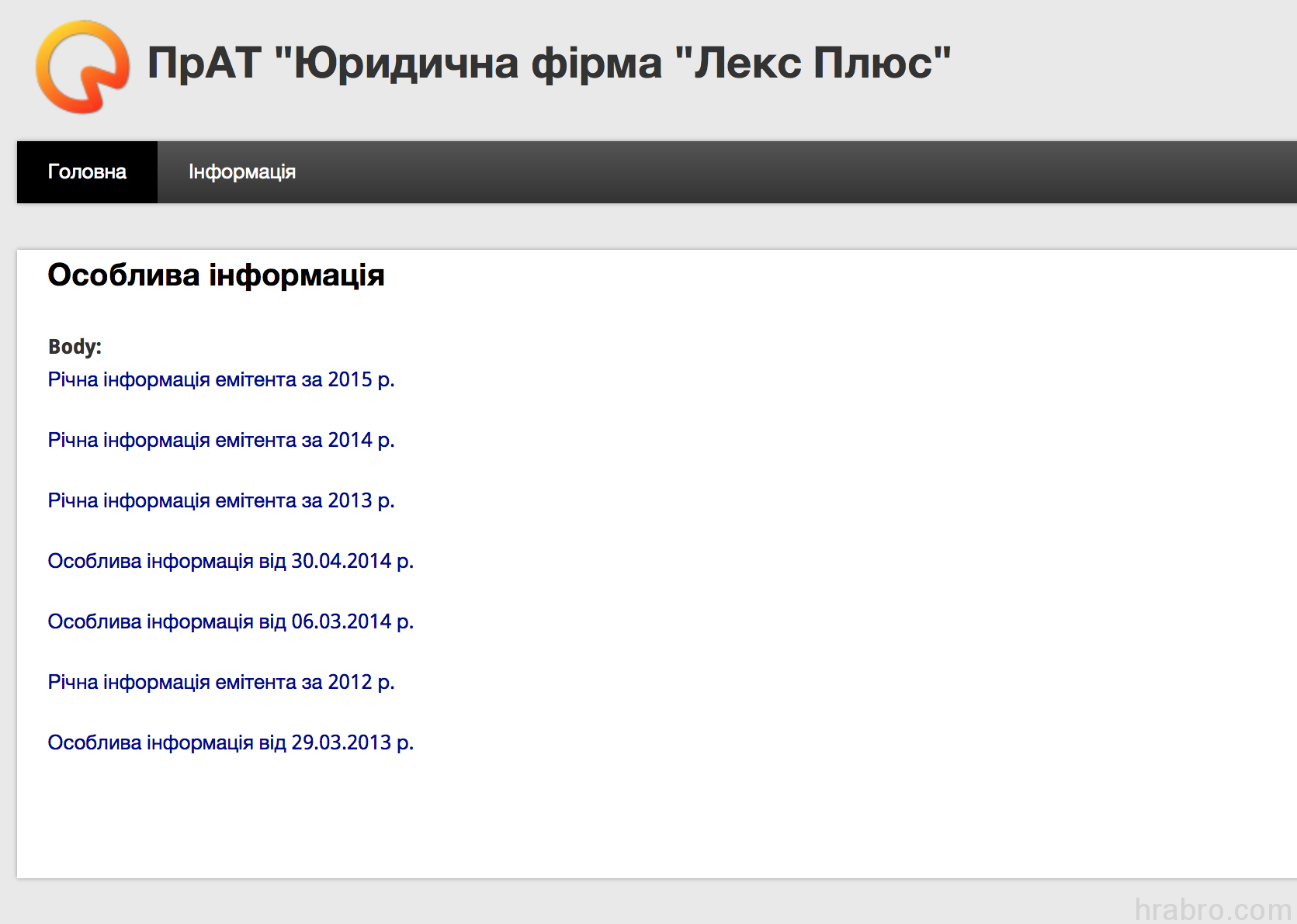The width and height of the screenshot is (1297, 924).
Task: Click the page heading Особлива інформація
Action: [x=217, y=274]
